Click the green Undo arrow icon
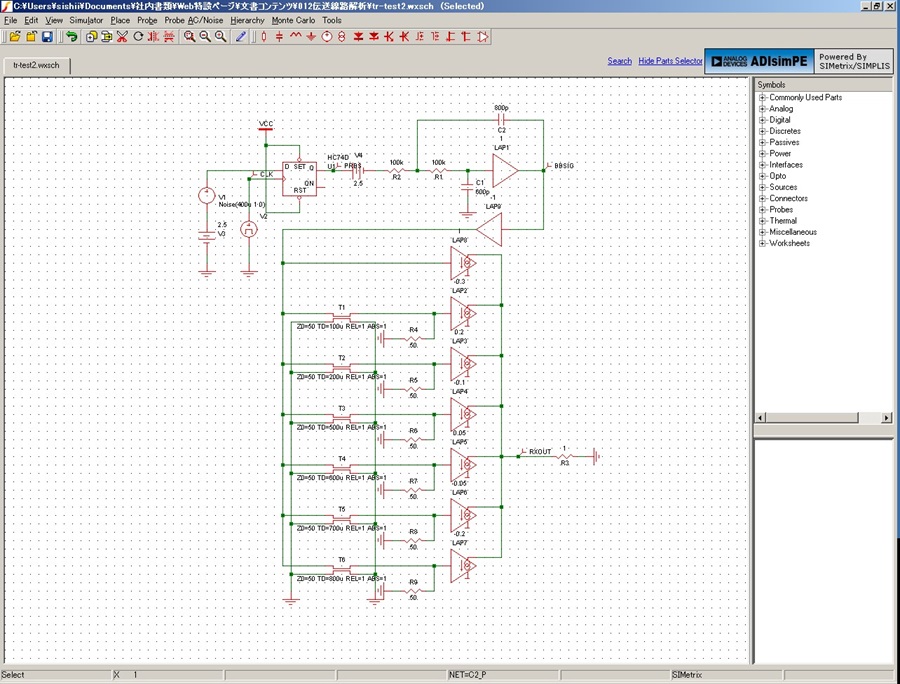The width and height of the screenshot is (900, 684). pyautogui.click(x=71, y=37)
